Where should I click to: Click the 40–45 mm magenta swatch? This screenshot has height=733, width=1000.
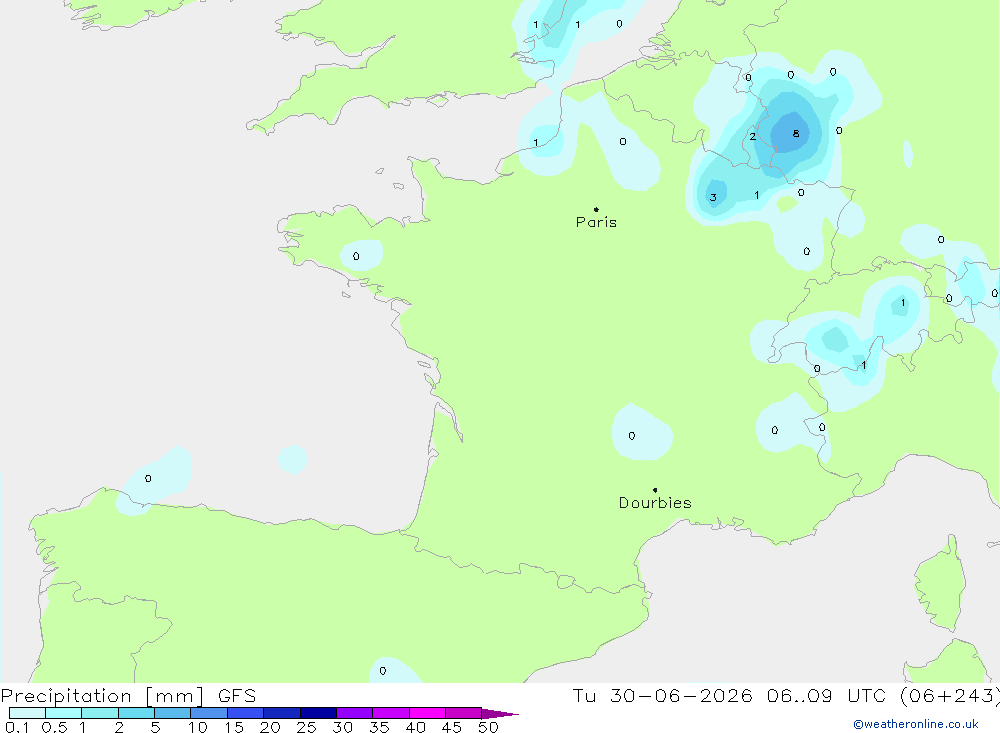(427, 713)
